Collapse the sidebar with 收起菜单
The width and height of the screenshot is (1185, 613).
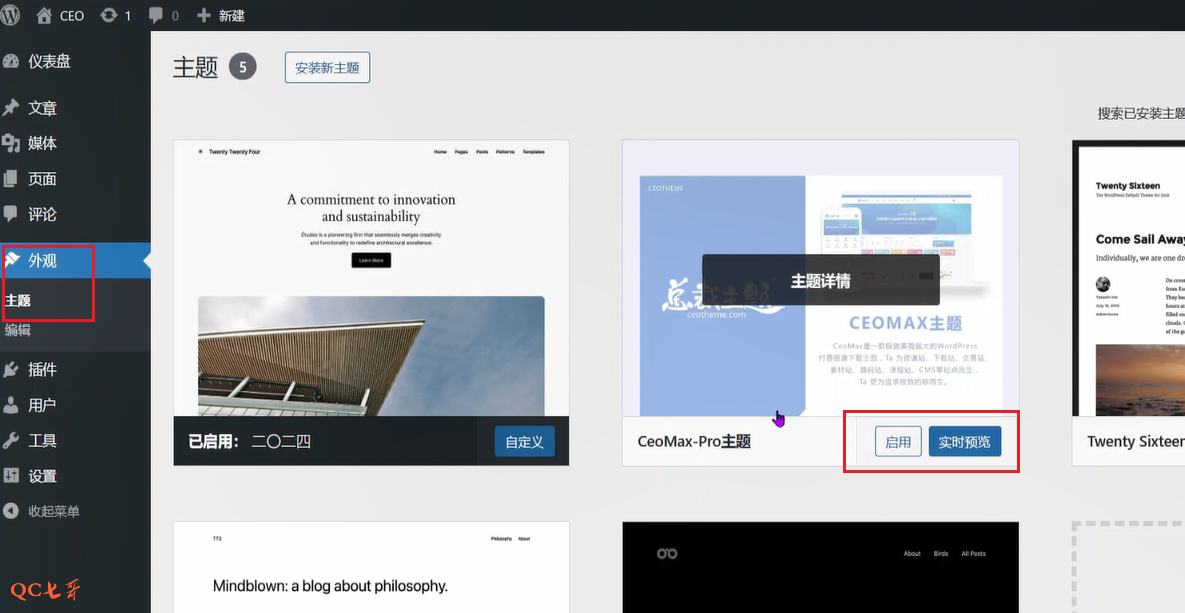click(54, 511)
